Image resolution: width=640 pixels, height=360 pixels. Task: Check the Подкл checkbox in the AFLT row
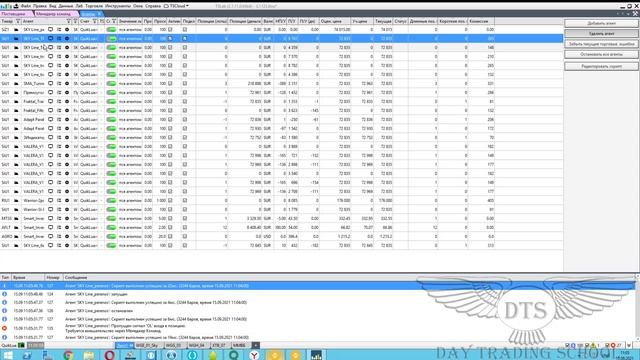click(x=185, y=228)
